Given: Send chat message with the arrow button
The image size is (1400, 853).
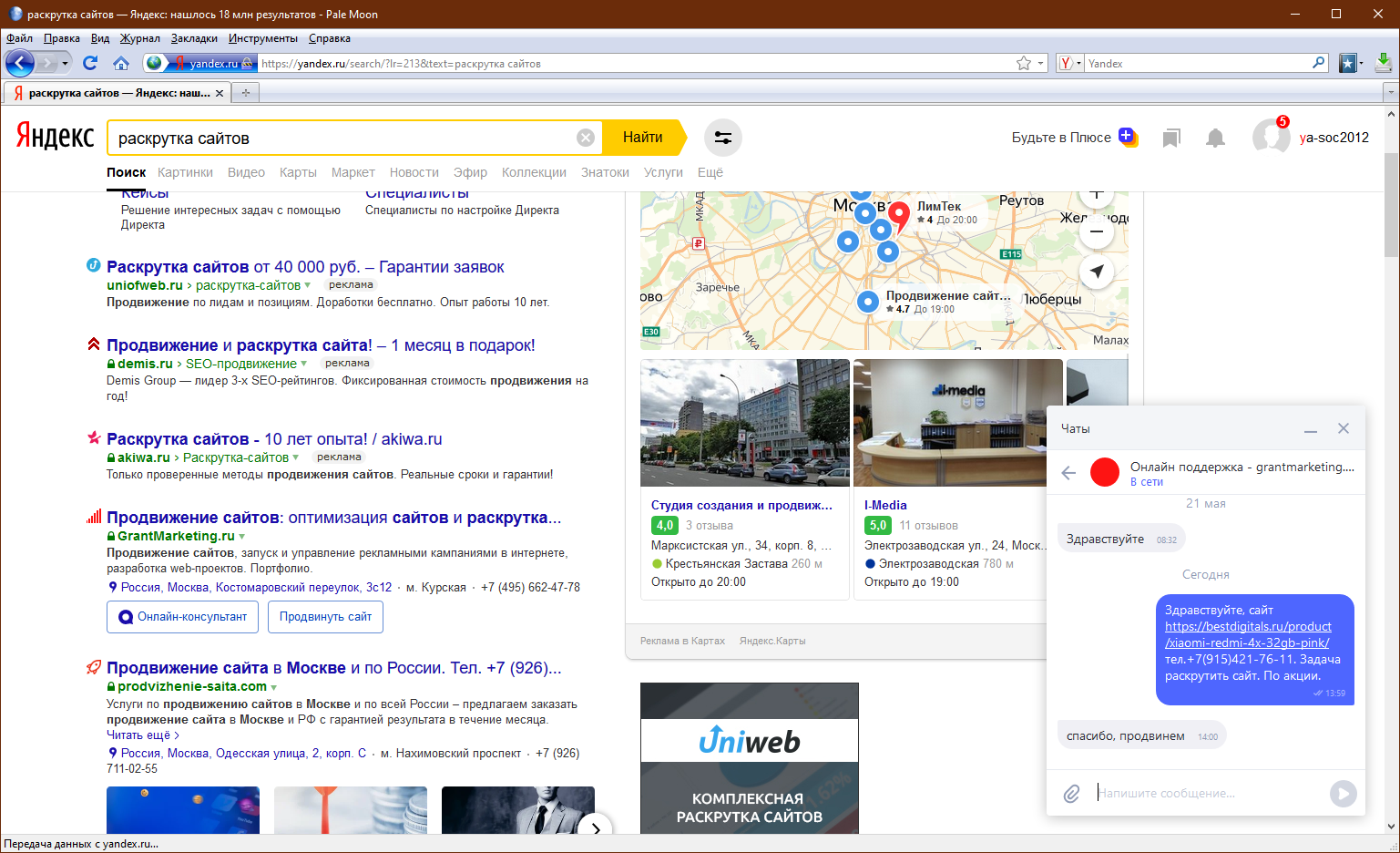Looking at the screenshot, I should [1343, 794].
